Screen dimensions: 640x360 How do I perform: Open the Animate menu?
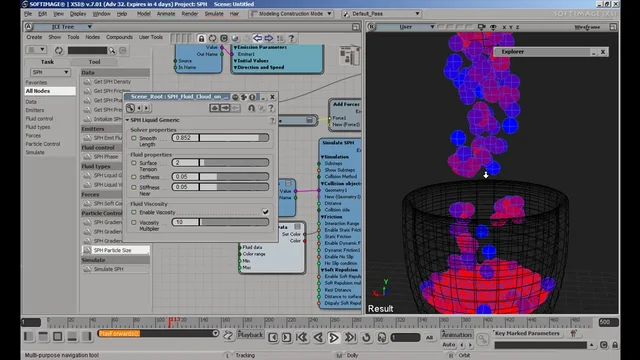(166, 13)
